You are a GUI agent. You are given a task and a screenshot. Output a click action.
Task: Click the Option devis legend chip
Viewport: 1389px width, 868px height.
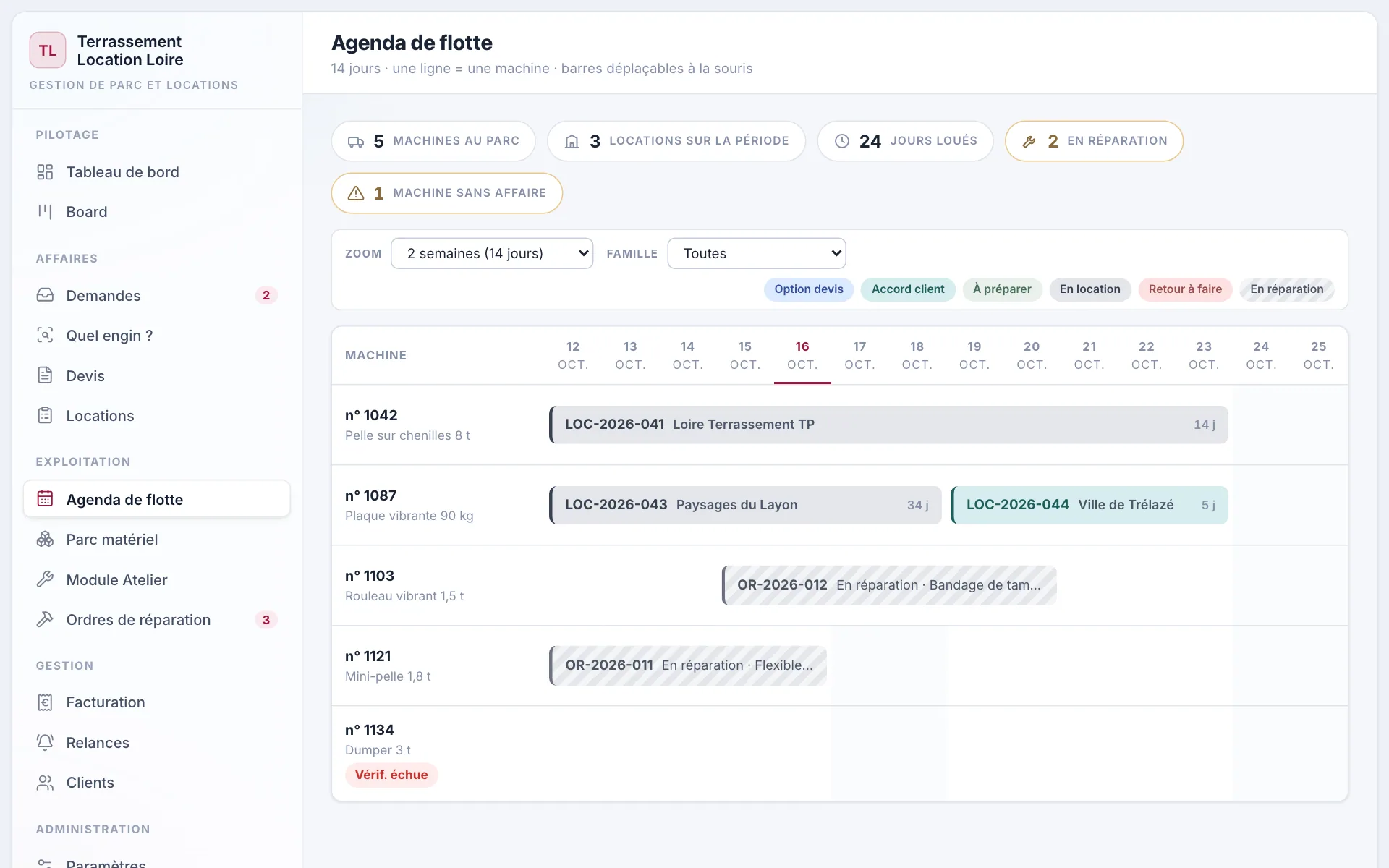809,289
